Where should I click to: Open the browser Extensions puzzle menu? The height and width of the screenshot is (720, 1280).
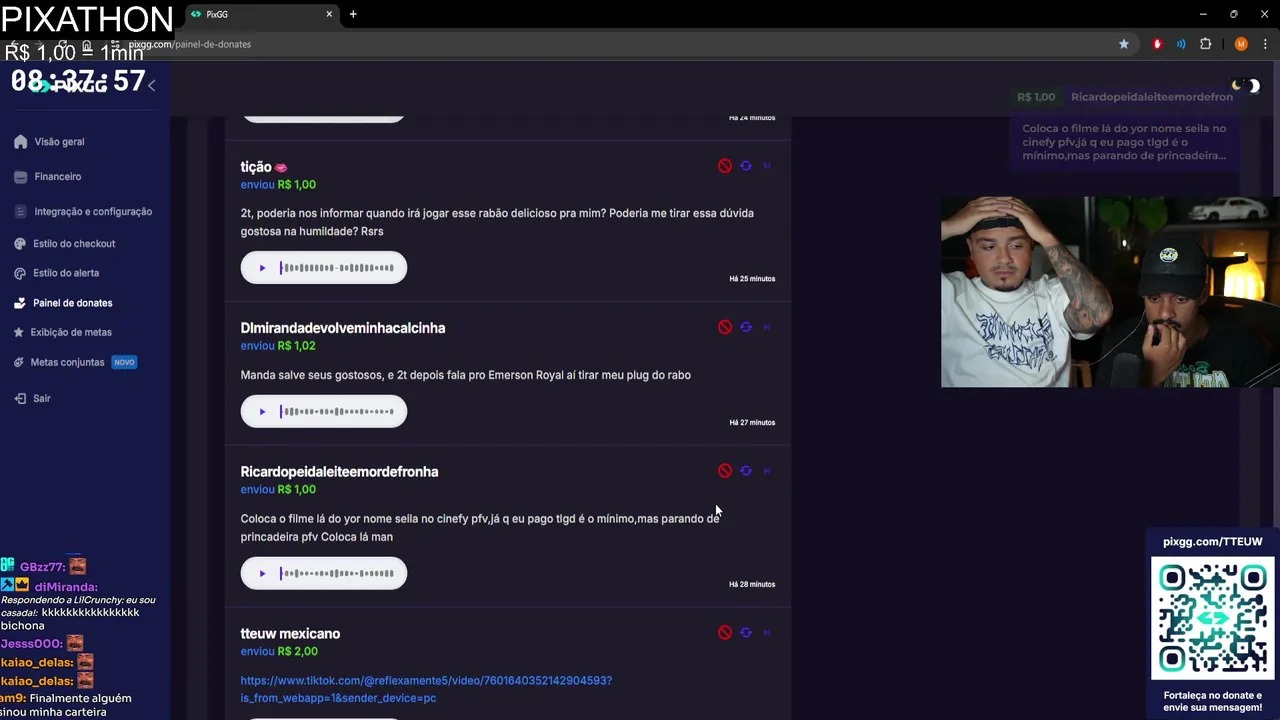point(1205,44)
